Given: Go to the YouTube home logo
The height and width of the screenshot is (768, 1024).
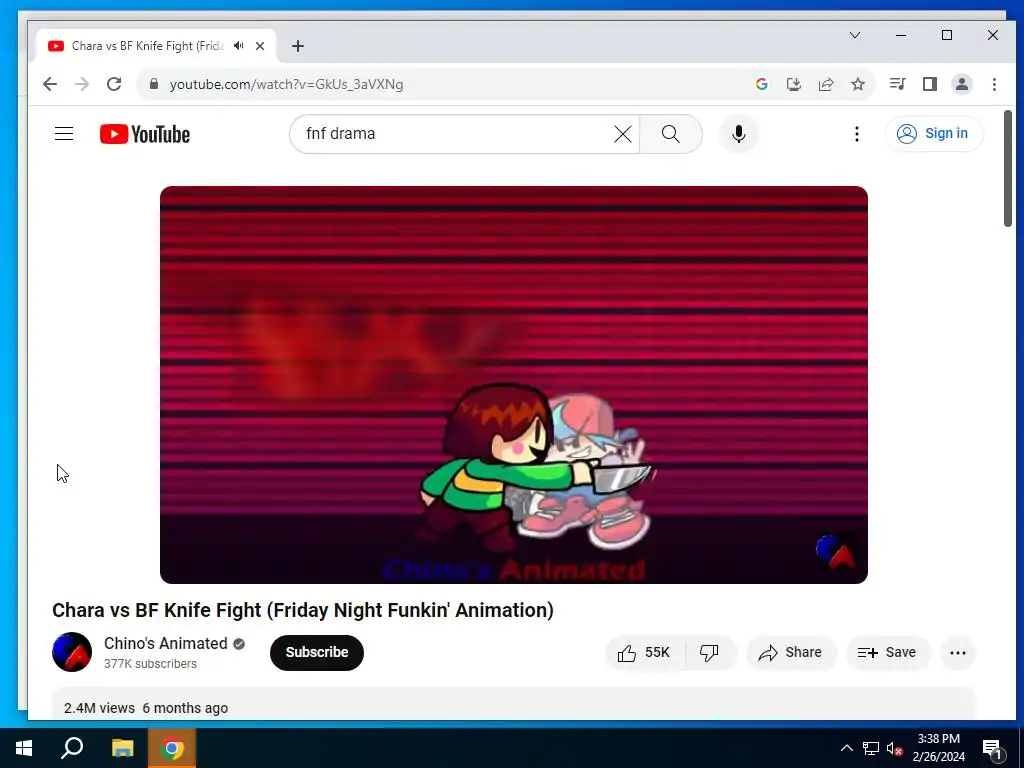Looking at the screenshot, I should pyautogui.click(x=145, y=134).
